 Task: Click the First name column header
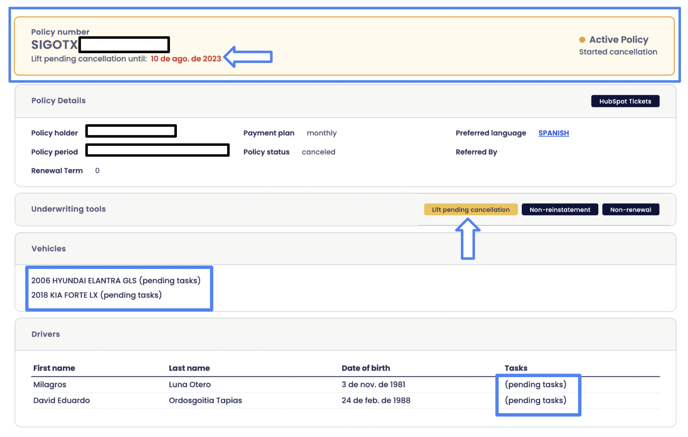point(54,368)
